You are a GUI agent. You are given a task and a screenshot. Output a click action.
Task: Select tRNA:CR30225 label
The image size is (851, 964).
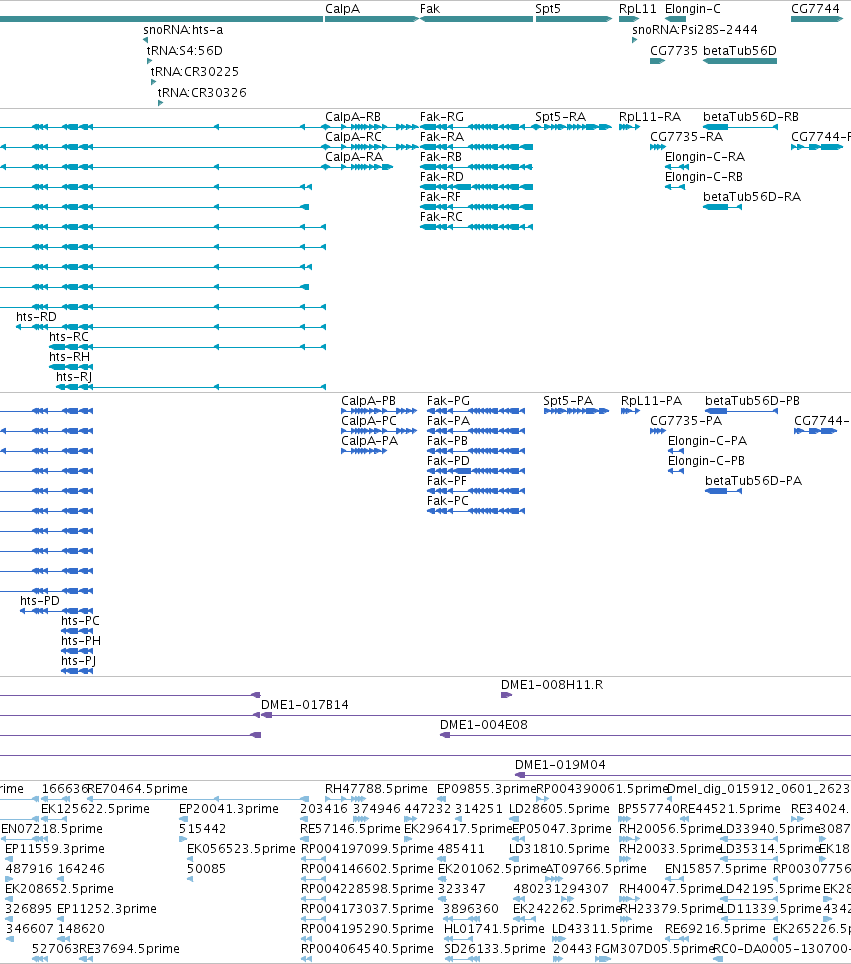[x=195, y=71]
